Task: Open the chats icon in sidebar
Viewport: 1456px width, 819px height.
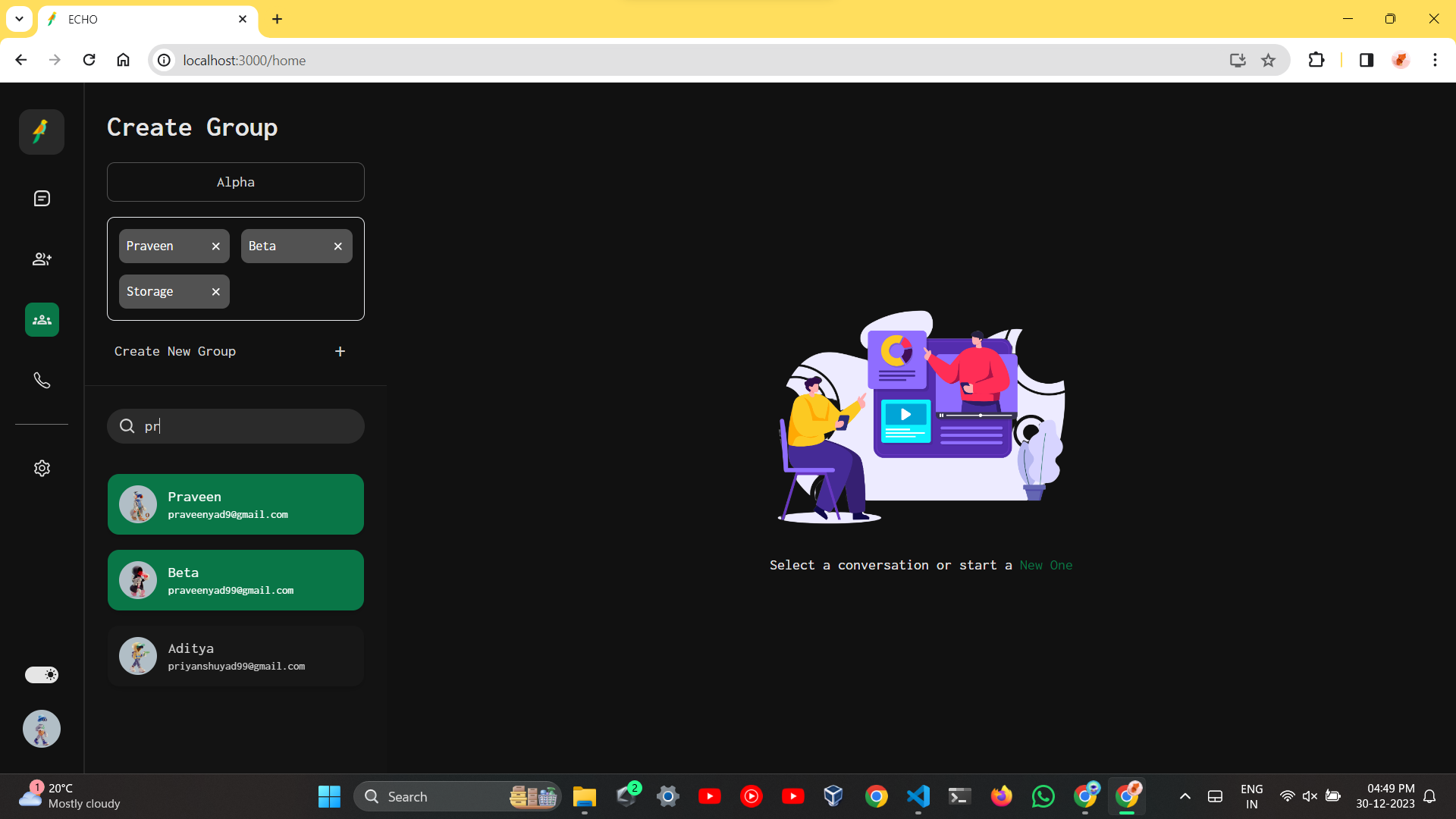Action: (42, 199)
